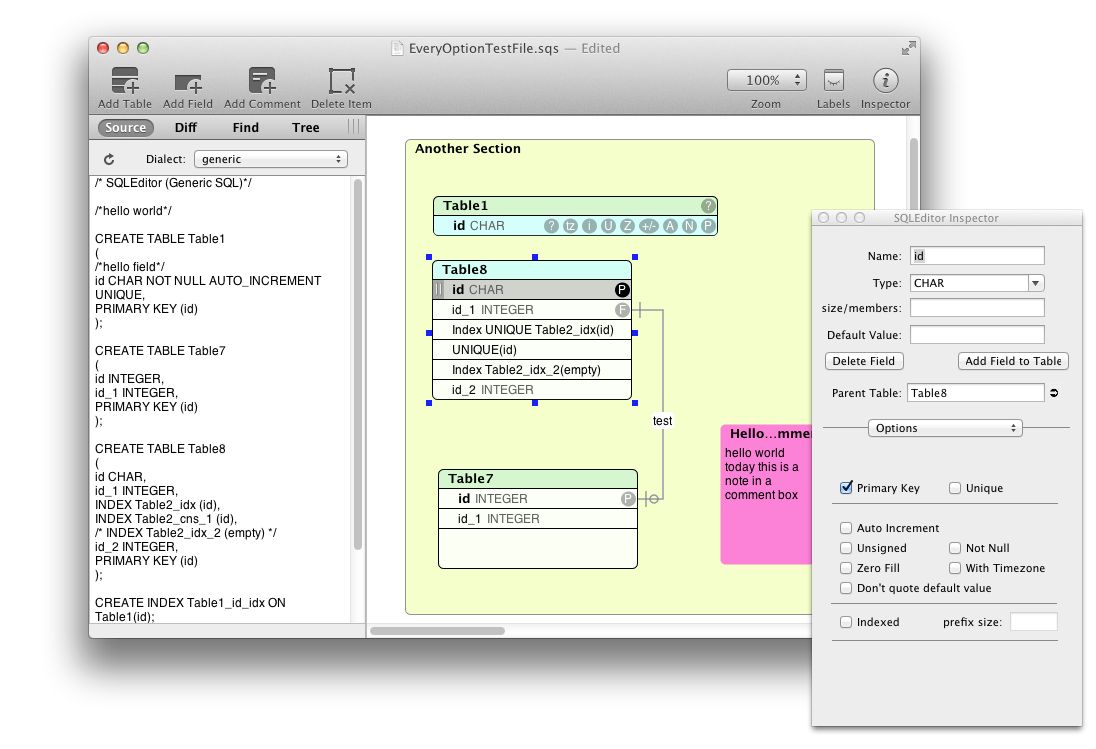Open the Options popup menu

(x=944, y=427)
